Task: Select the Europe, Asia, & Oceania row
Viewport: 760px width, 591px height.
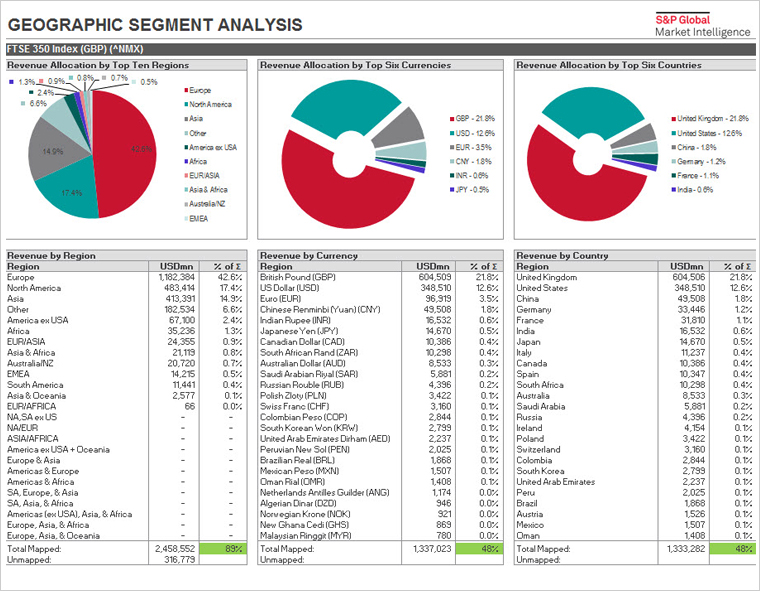Action: (127, 536)
